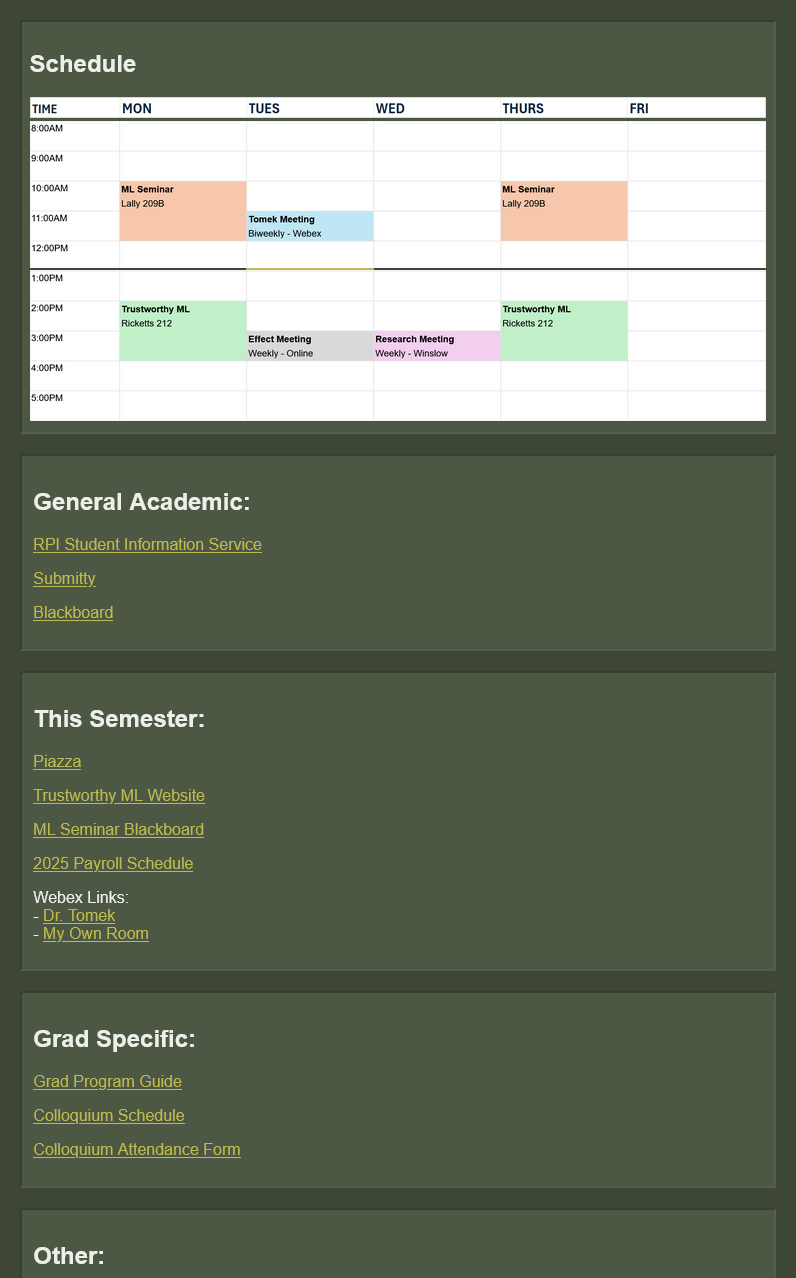Click the Research Meeting event on Wednesday
796x1278 pixels.
pos(437,346)
